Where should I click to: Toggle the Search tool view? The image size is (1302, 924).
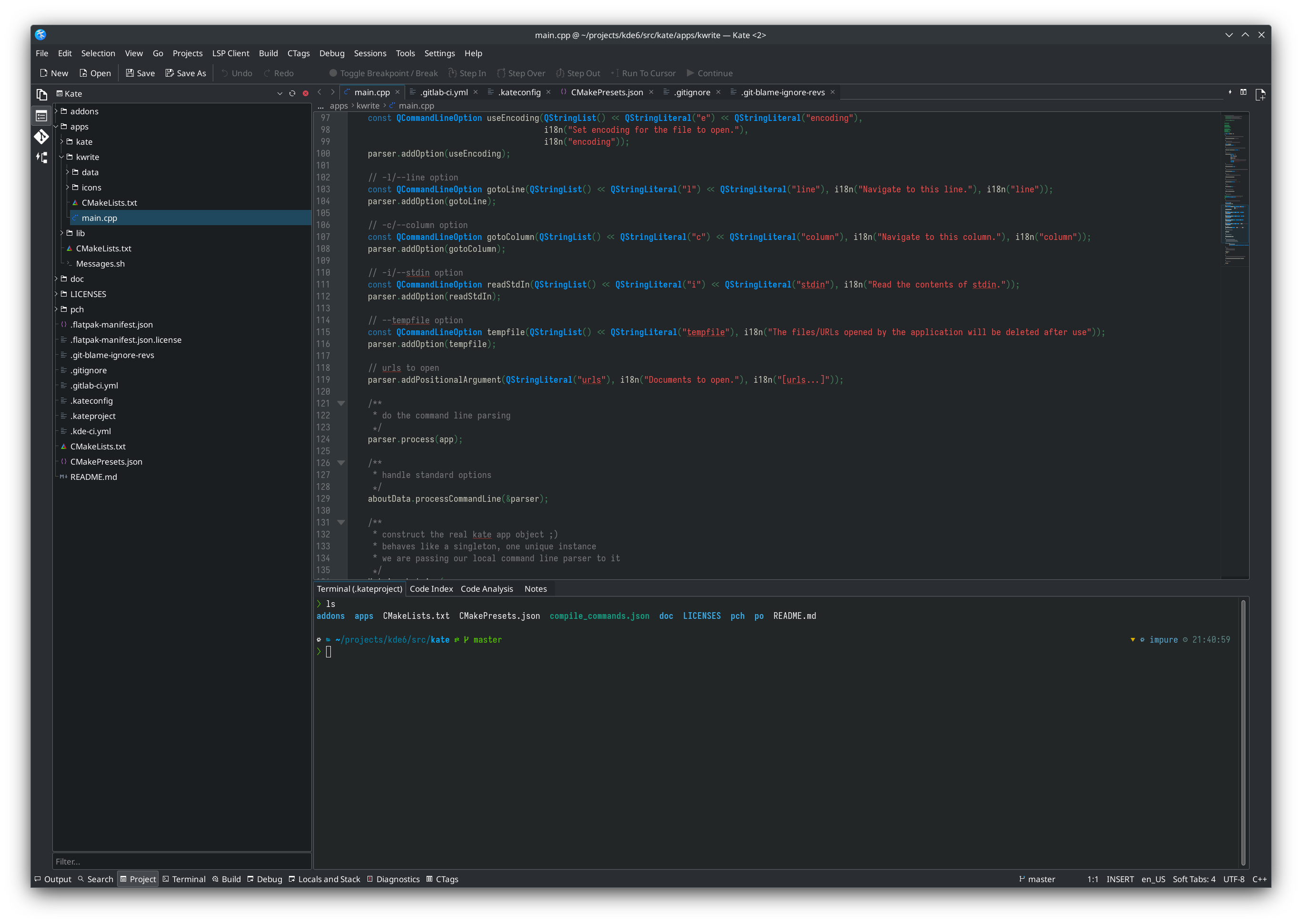pyautogui.click(x=96, y=879)
